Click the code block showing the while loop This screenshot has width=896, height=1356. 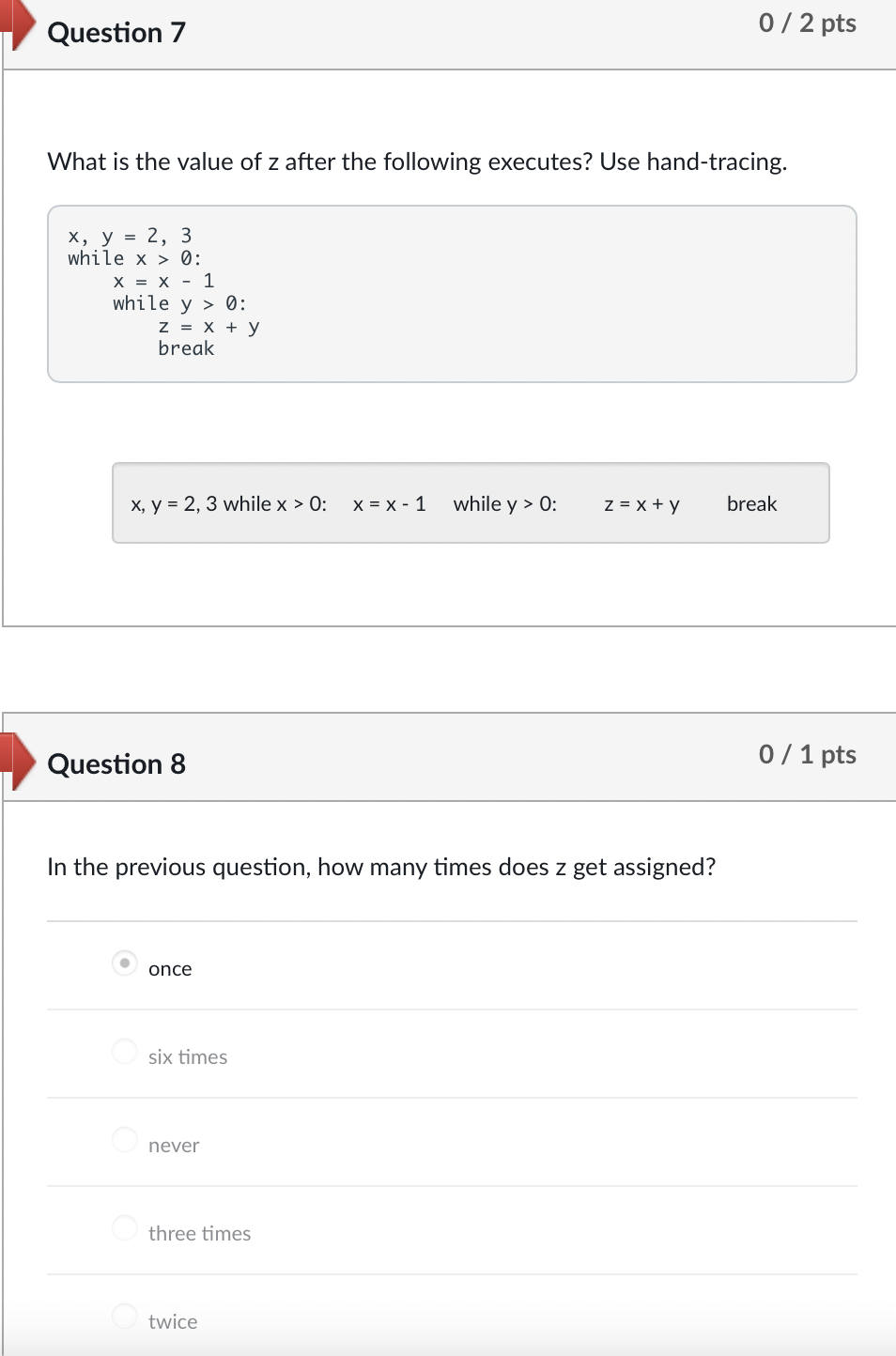point(451,292)
